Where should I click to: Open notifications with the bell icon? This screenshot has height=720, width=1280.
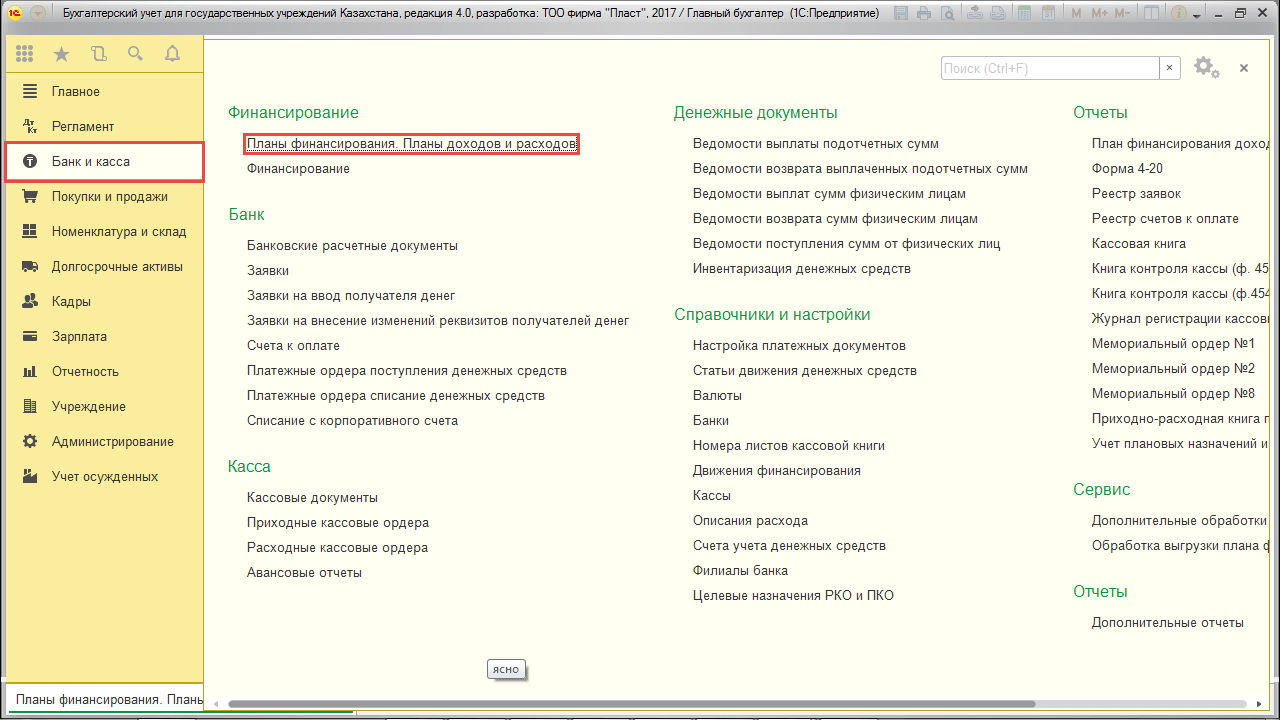(x=172, y=54)
